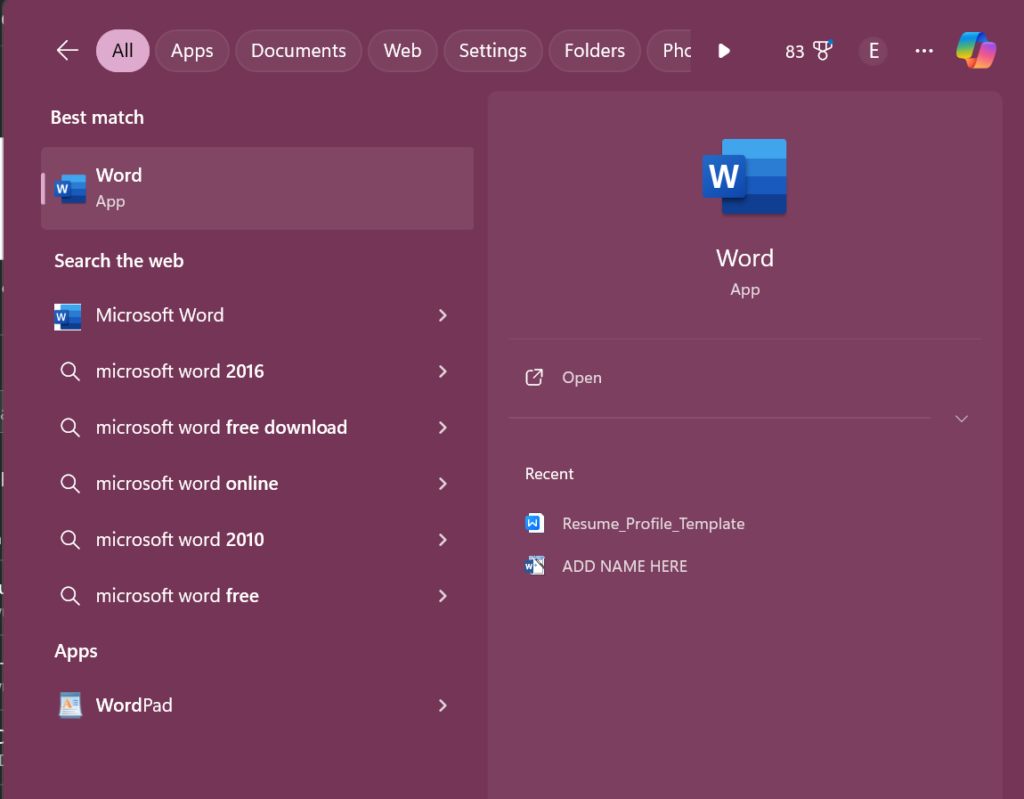This screenshot has width=1024, height=799.
Task: Go back using the left arrow
Action: [x=67, y=50]
